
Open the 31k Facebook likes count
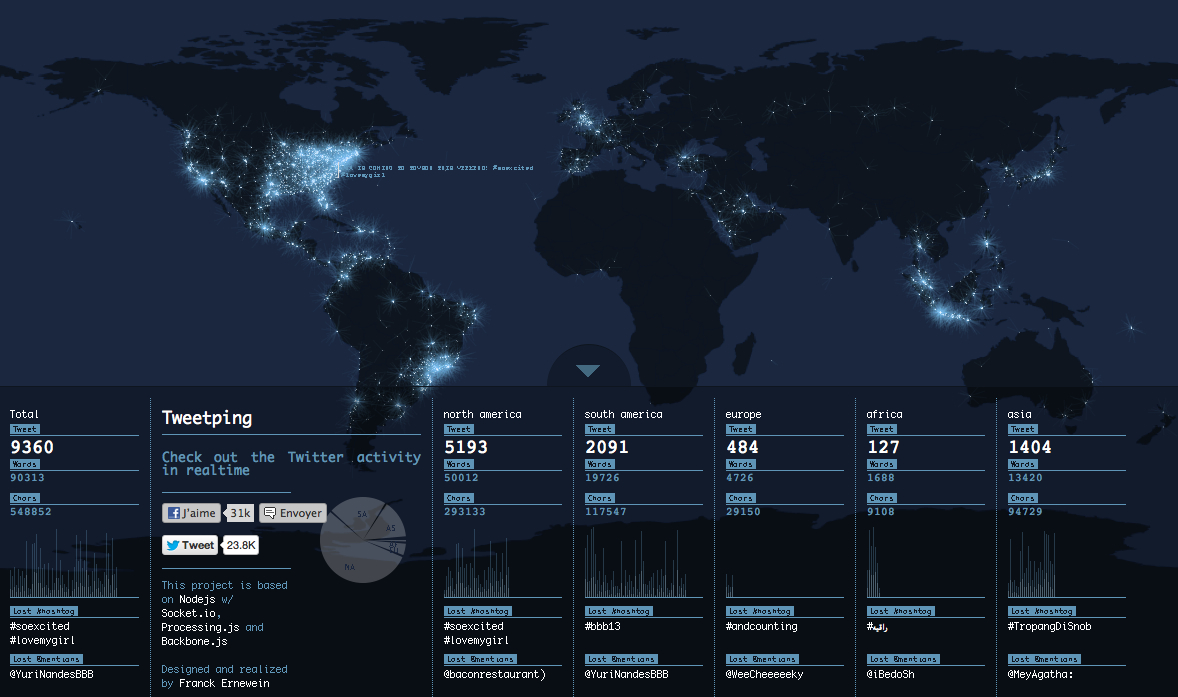240,513
